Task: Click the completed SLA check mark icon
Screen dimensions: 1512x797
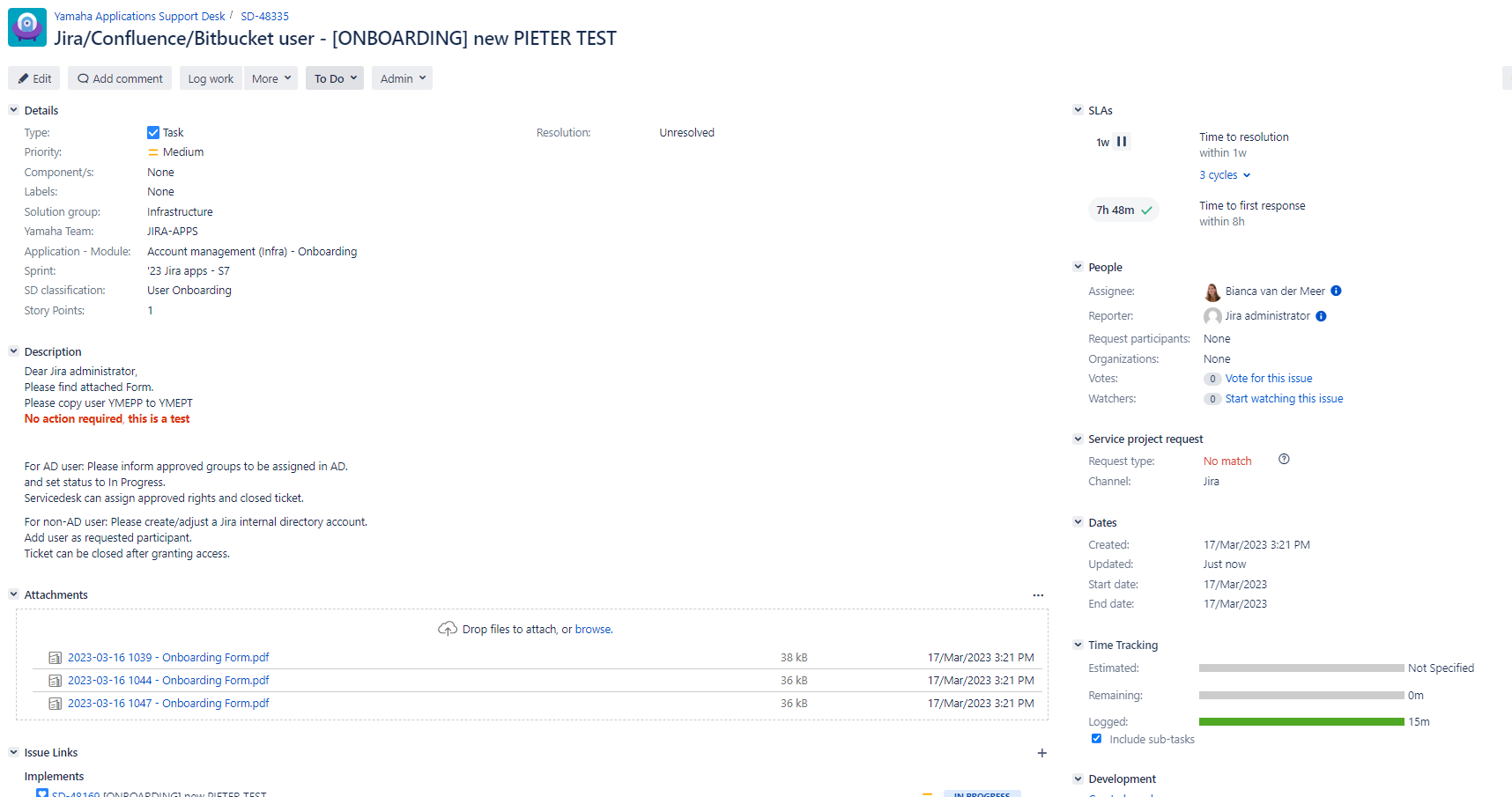Action: tap(1146, 210)
